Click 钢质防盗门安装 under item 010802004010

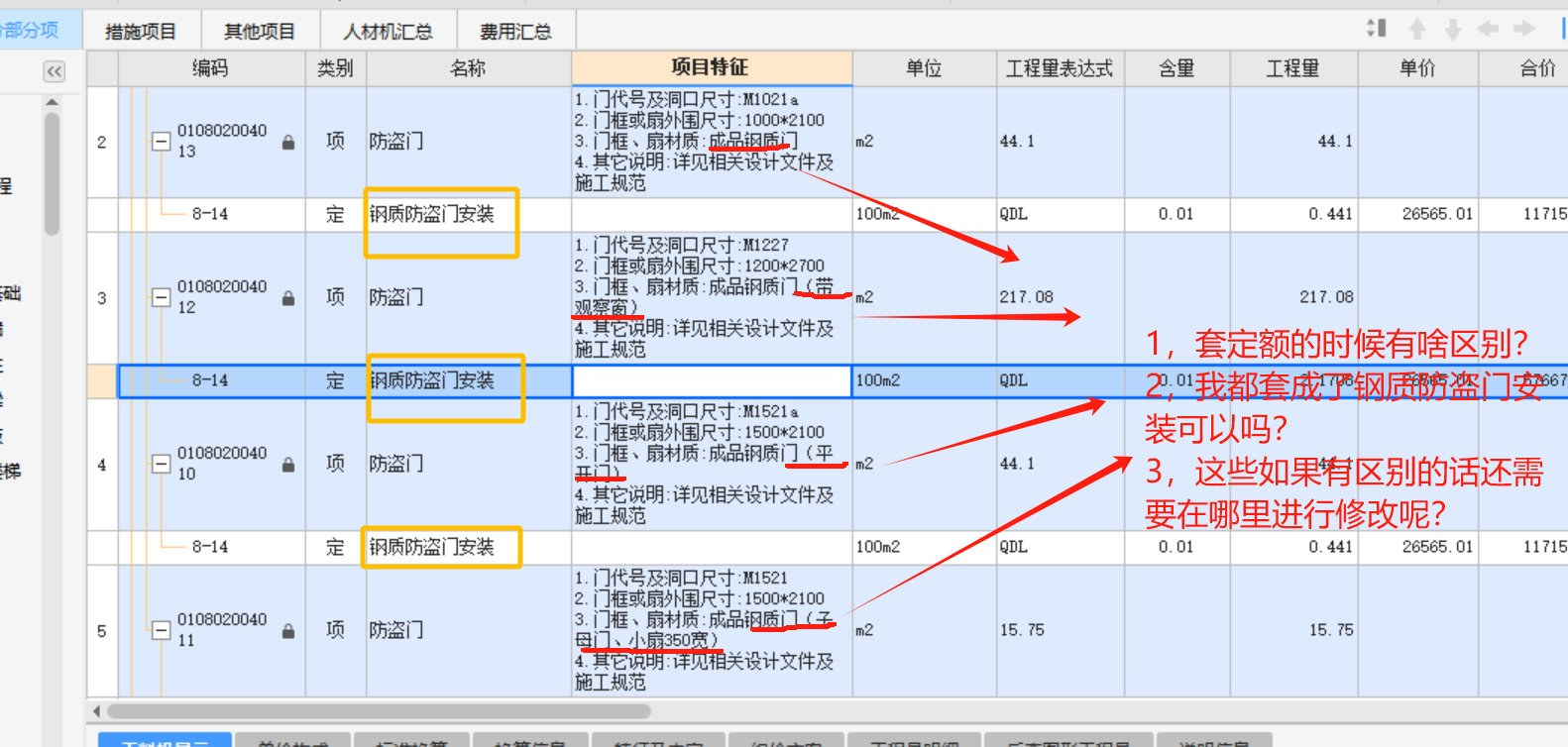[432, 547]
